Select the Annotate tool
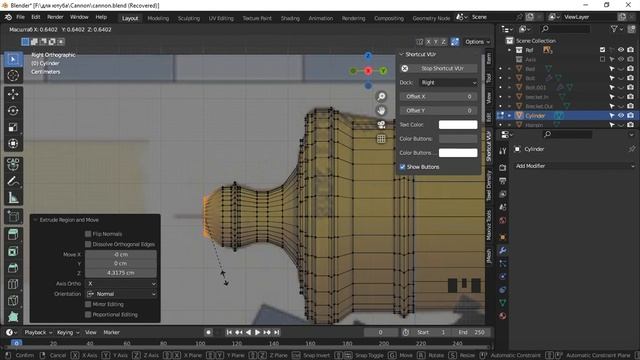 click(13, 181)
